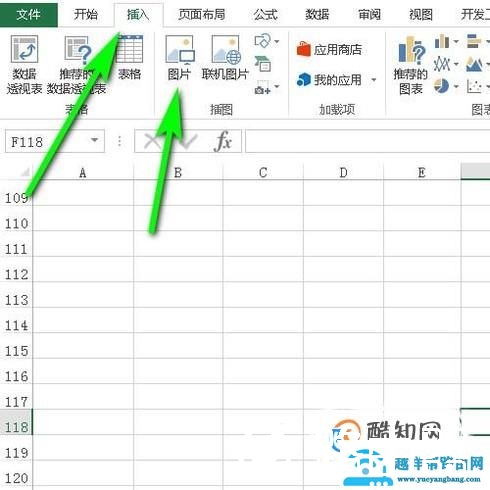Insert a scatter chart

click(x=474, y=86)
